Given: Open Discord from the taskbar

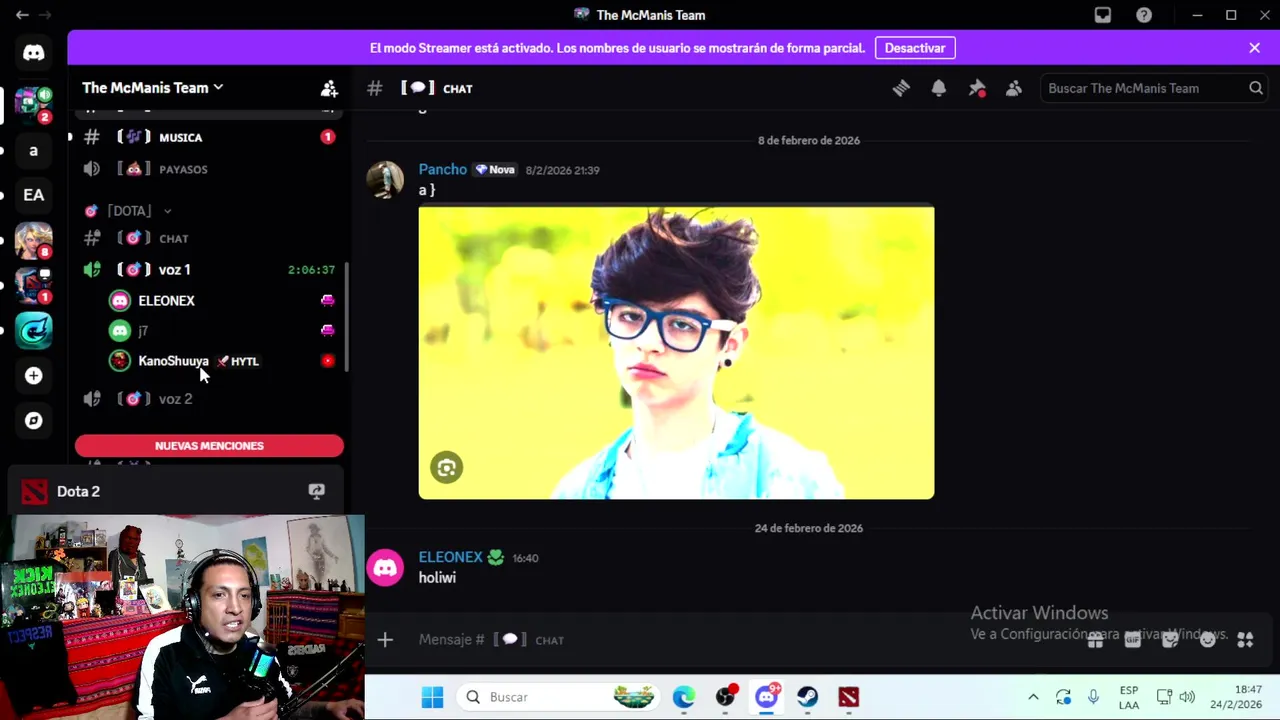Looking at the screenshot, I should [x=767, y=697].
